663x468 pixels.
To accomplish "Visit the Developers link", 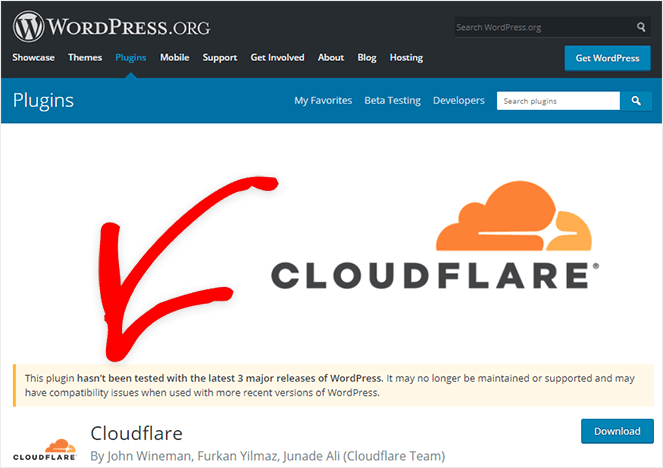I will [458, 101].
